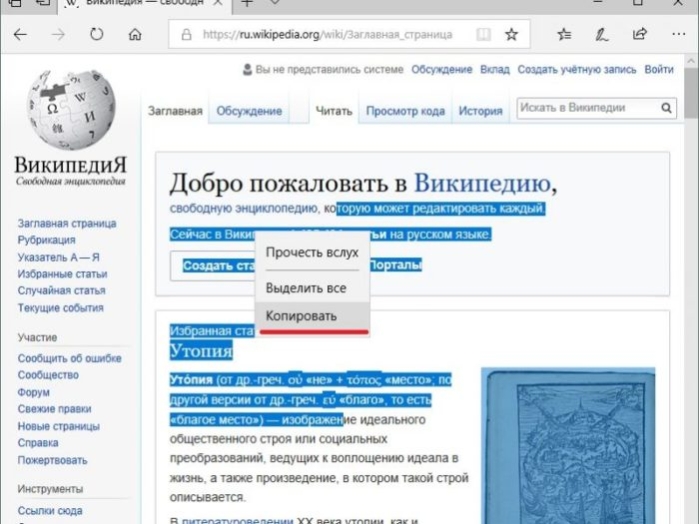Choose Выделить все from context menu

point(312,288)
